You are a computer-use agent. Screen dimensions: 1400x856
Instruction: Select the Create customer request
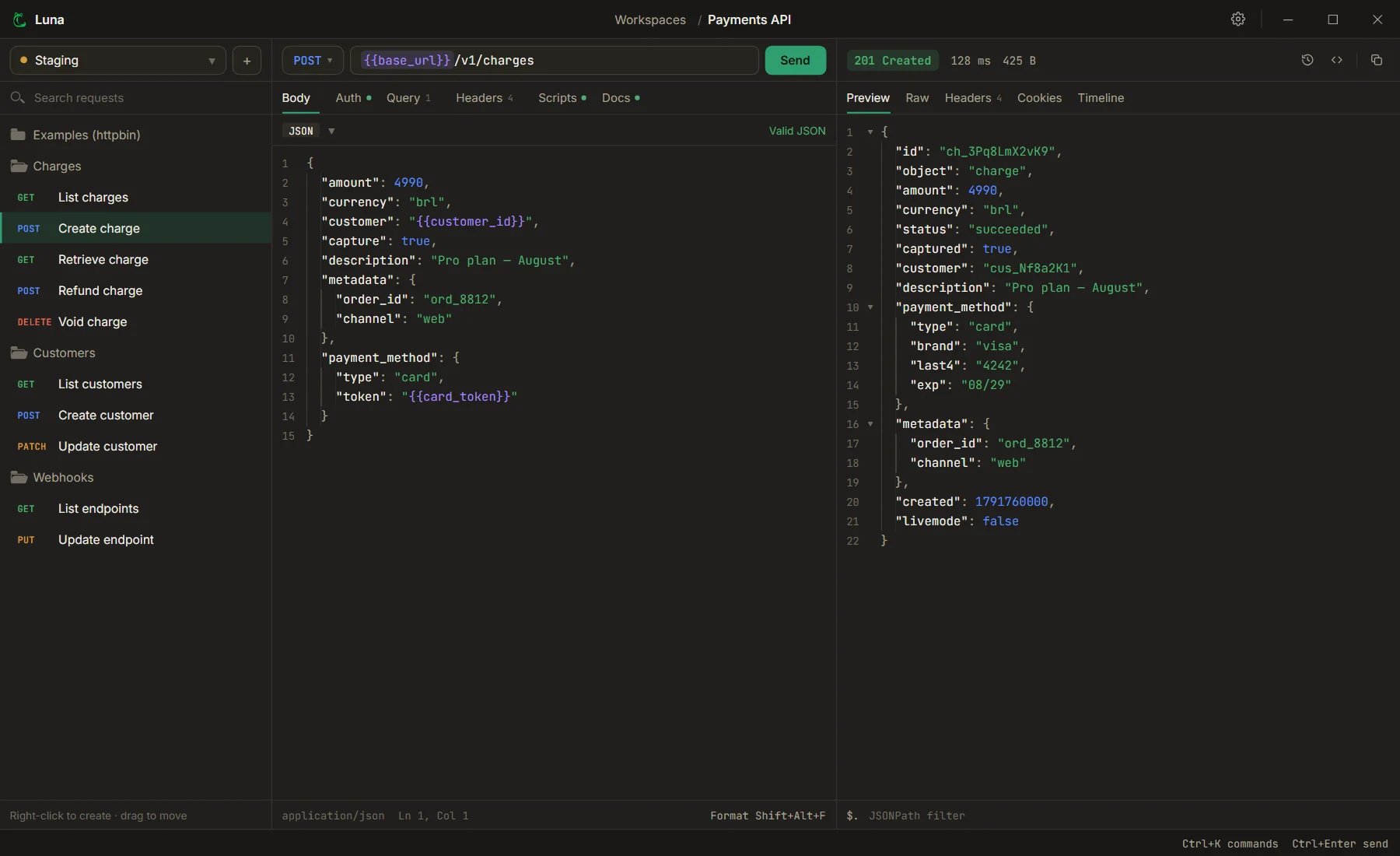135,415
